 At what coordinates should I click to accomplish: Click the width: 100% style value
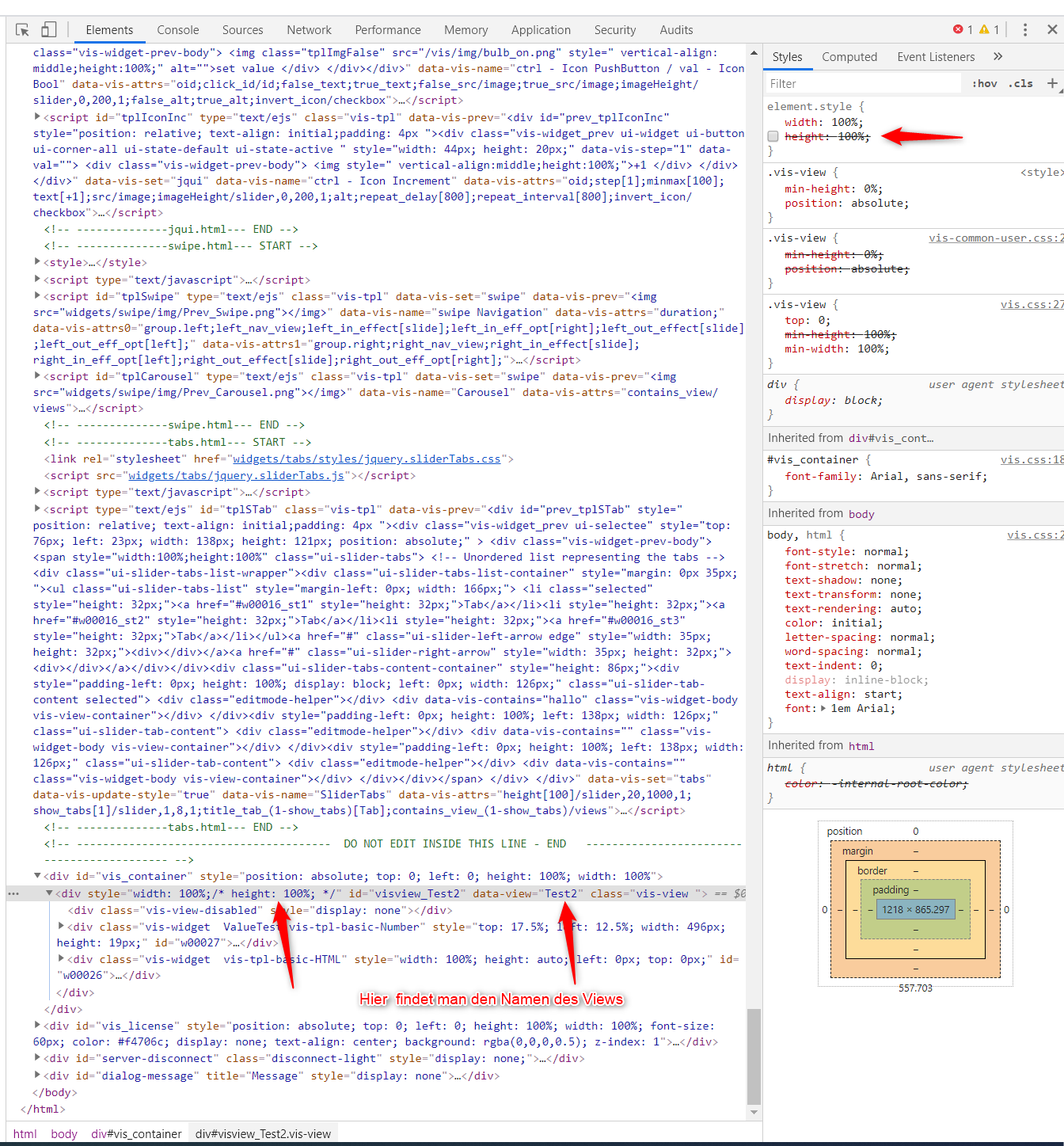tap(846, 122)
